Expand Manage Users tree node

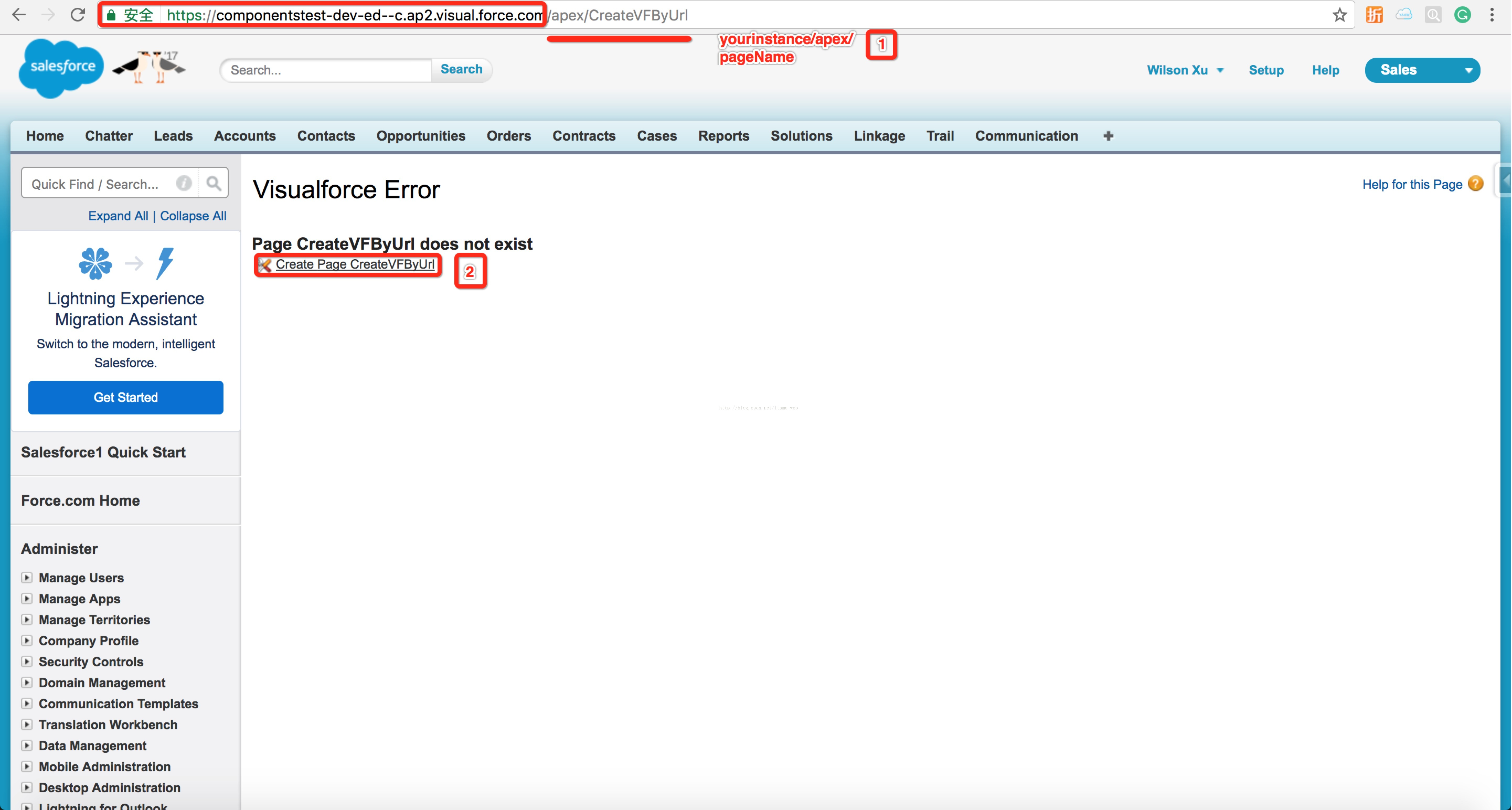click(26, 578)
